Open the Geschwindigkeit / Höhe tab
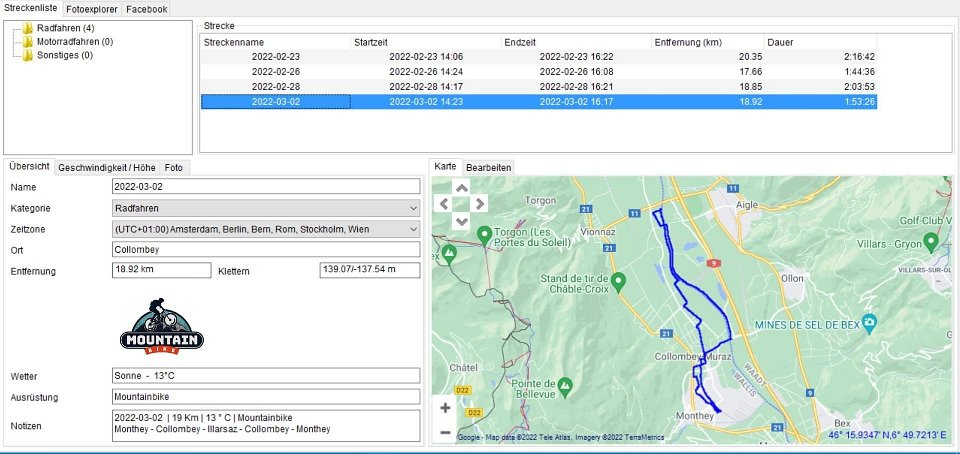Viewport: 960px width, 454px height. (x=108, y=167)
